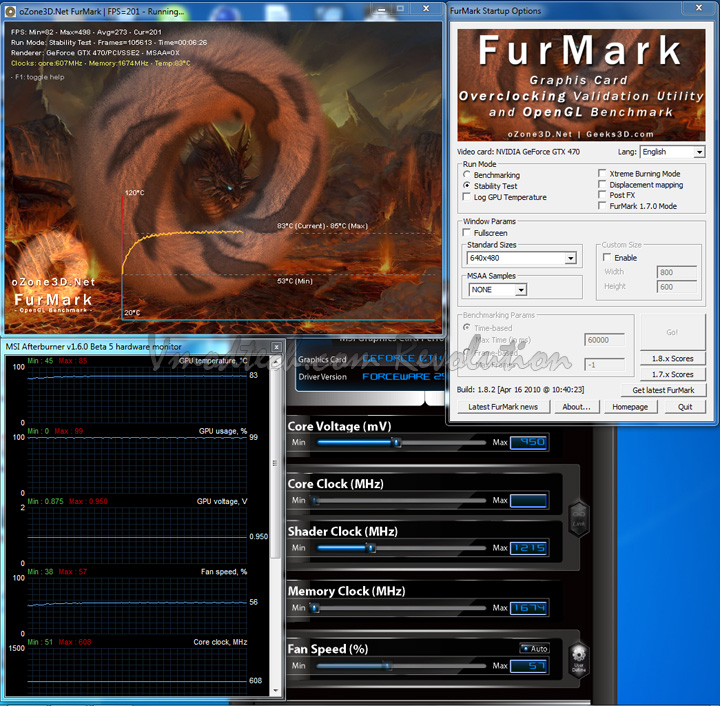Viewport: 720px width, 706px height.
Task: Open 1.7.x Scores
Action: coord(673,374)
